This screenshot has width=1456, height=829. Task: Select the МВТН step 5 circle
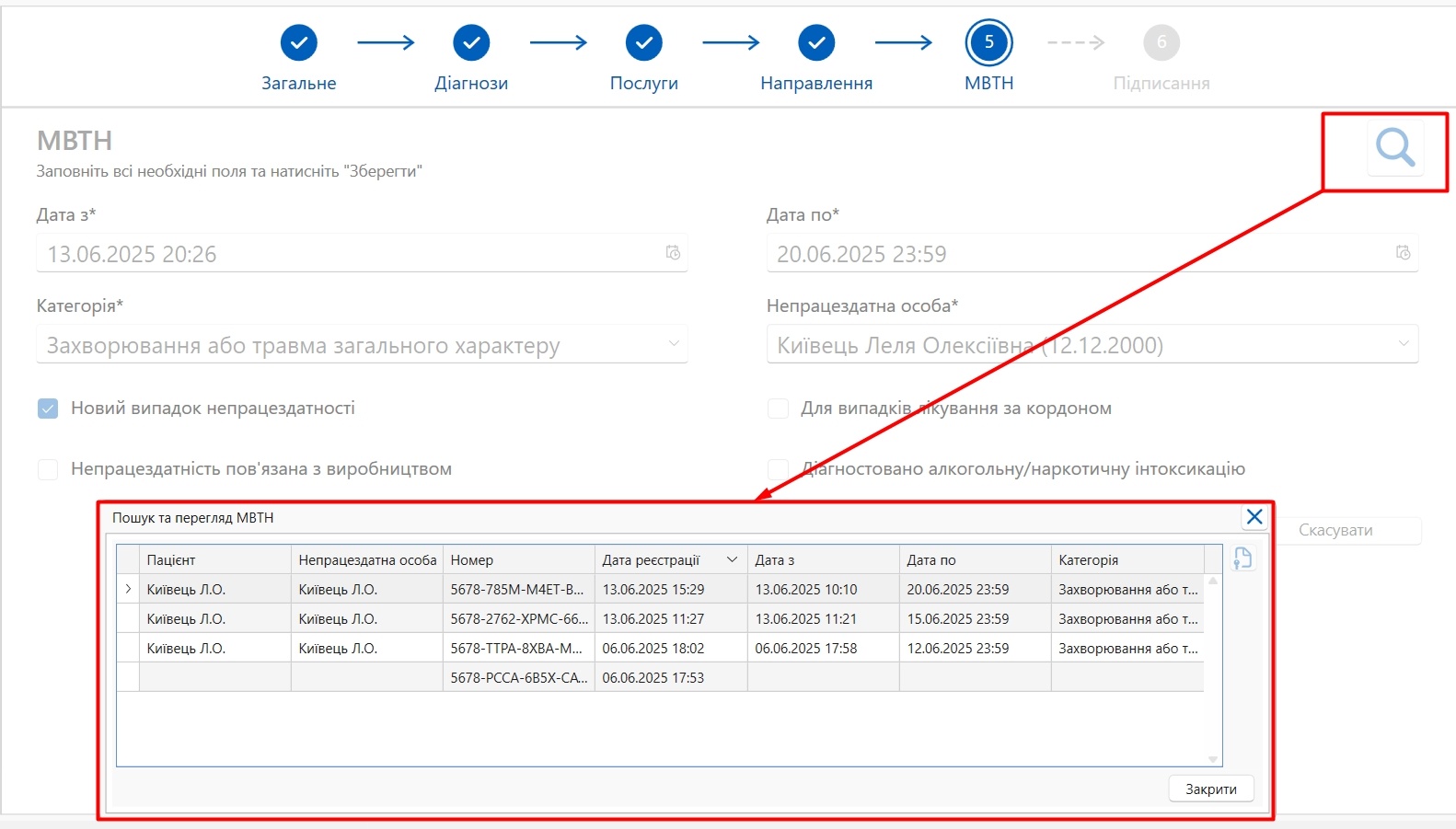click(989, 42)
